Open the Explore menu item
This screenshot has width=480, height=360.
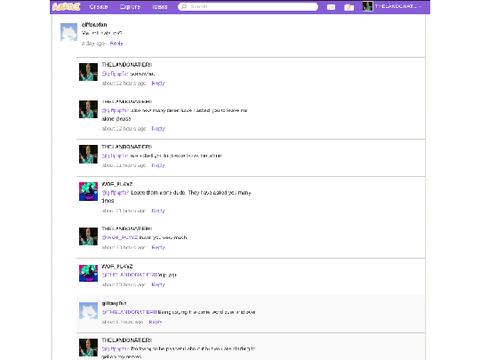[130, 7]
